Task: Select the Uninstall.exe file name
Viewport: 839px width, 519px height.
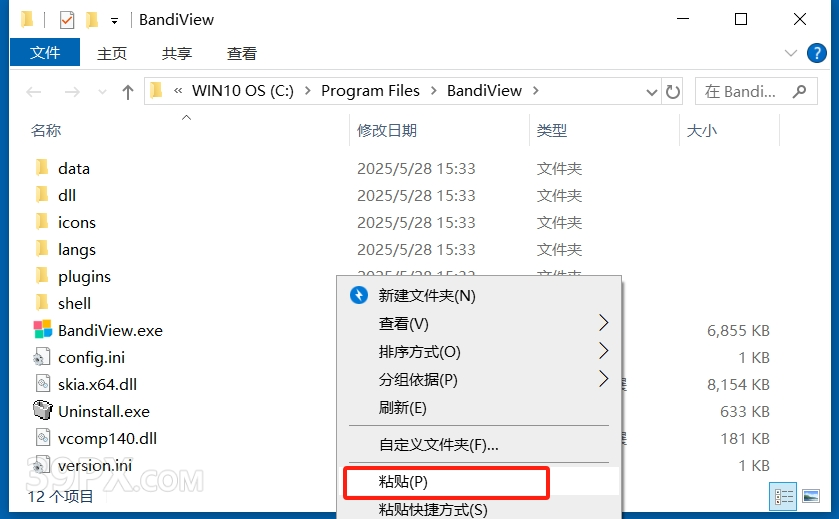Action: click(104, 411)
